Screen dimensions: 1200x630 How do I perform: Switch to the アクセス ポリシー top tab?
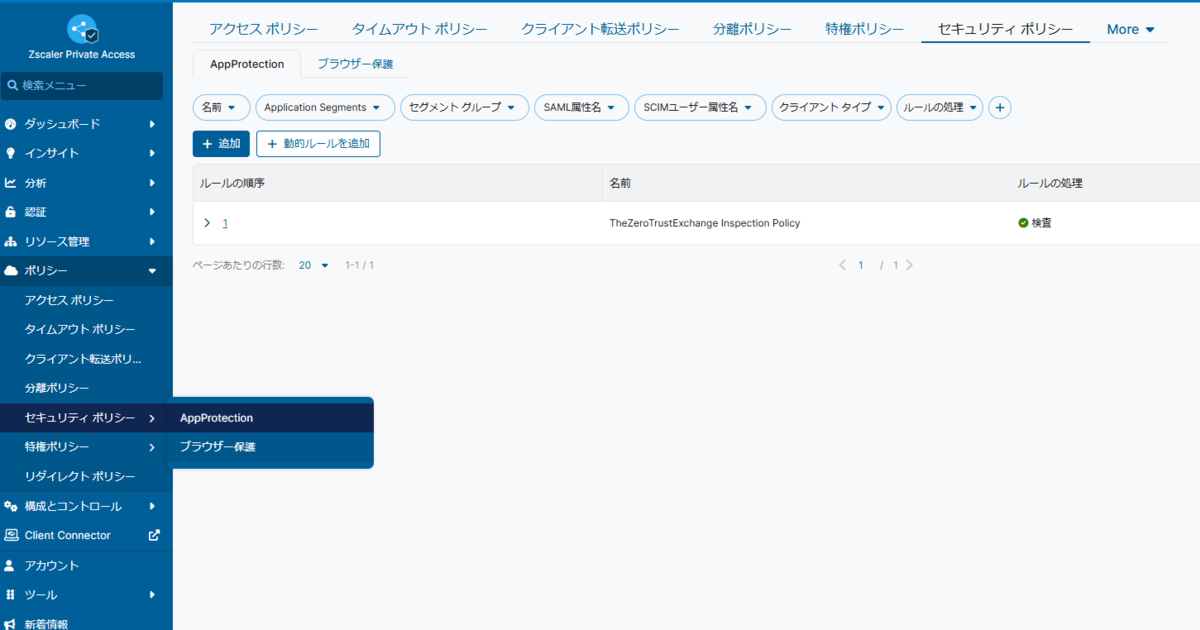(264, 29)
